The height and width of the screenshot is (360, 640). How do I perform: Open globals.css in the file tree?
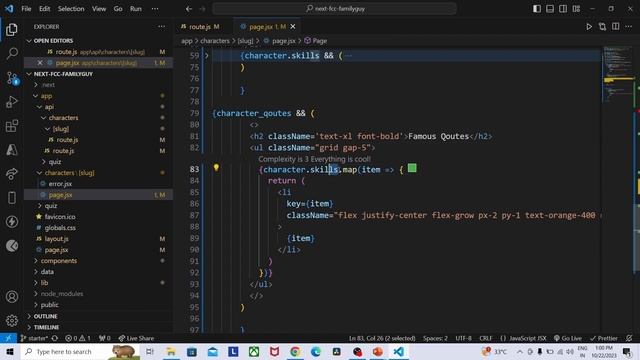60,228
